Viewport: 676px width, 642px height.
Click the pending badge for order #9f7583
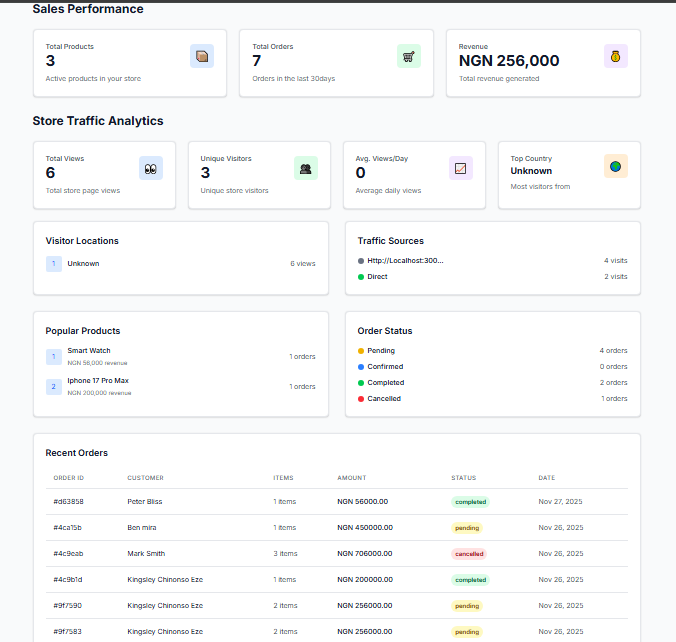click(x=467, y=632)
